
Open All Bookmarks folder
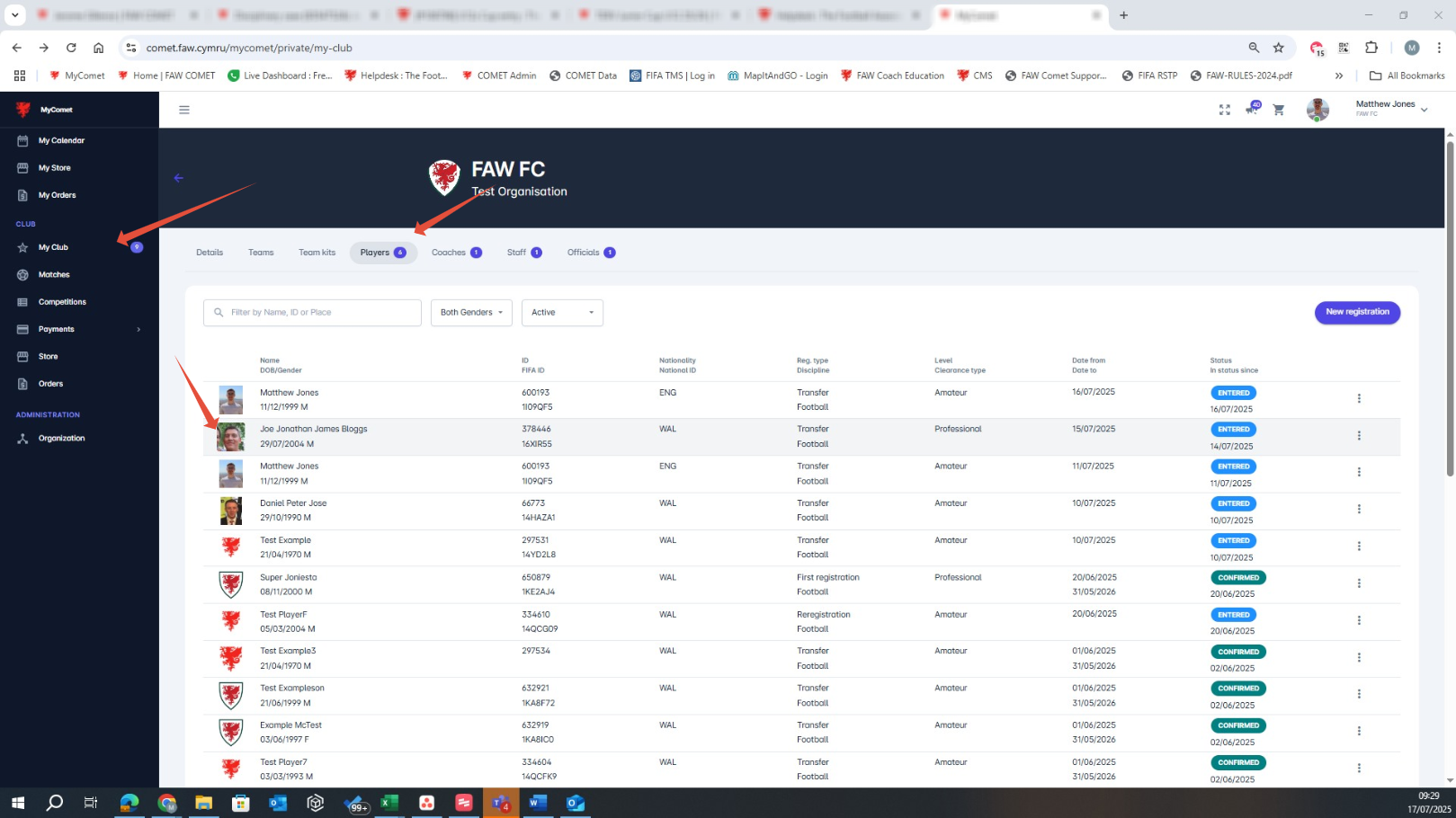tap(1407, 76)
